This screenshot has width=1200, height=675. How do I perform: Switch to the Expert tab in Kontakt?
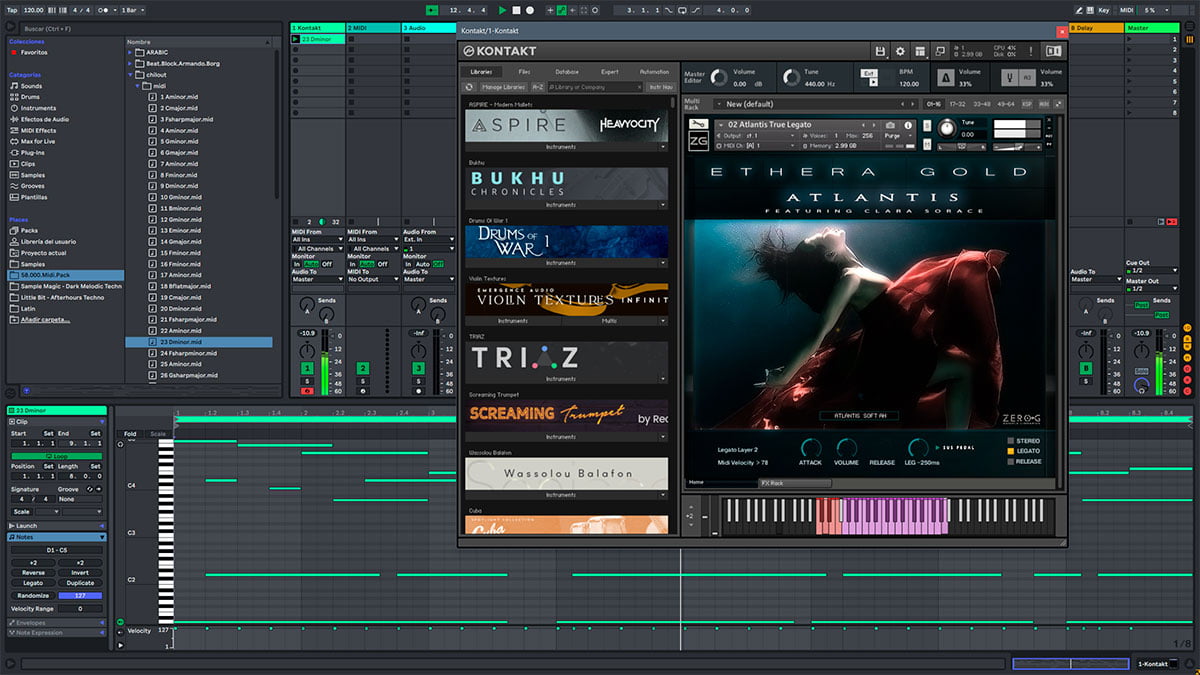(610, 72)
